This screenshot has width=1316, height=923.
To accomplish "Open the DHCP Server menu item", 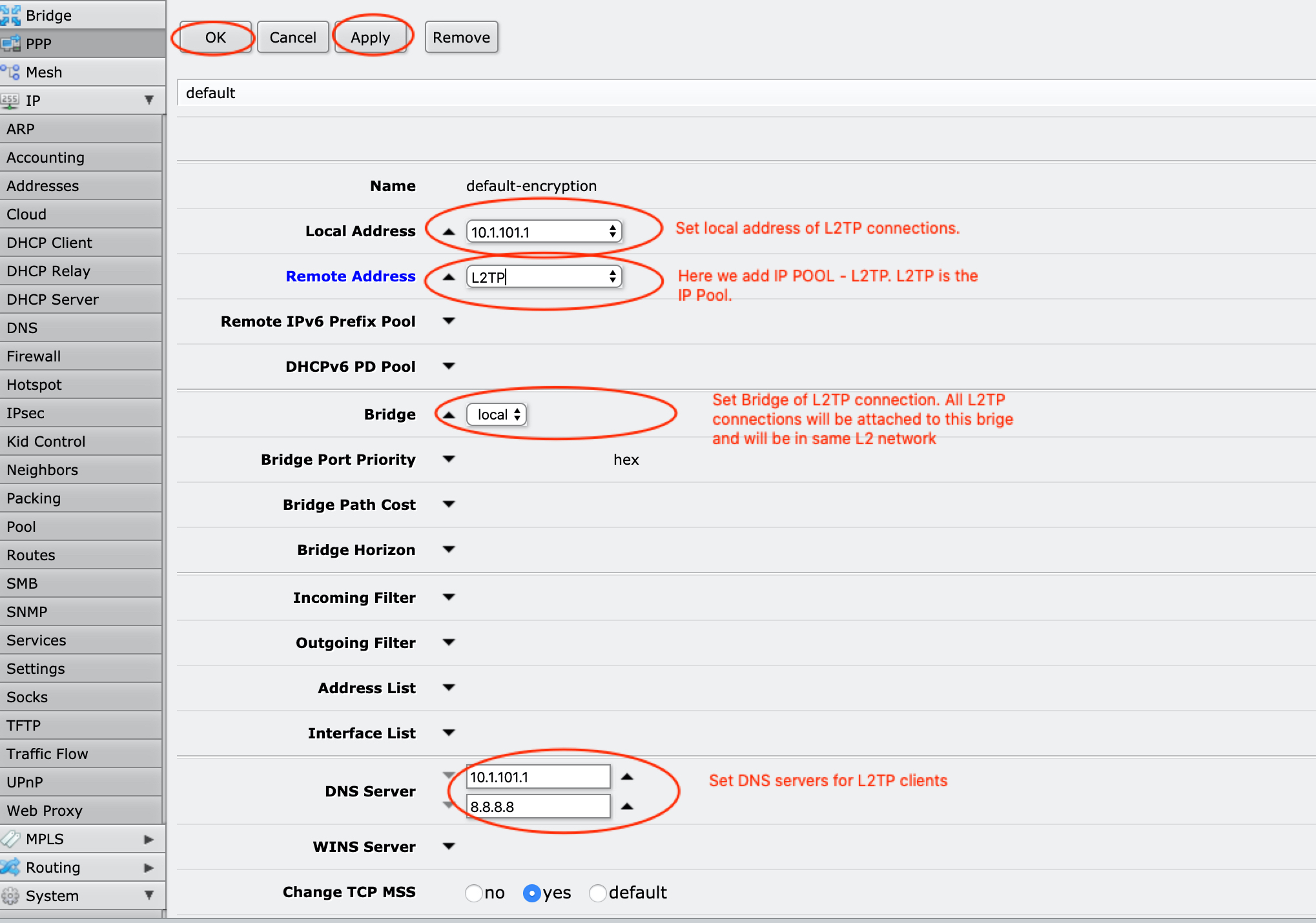I will click(52, 299).
